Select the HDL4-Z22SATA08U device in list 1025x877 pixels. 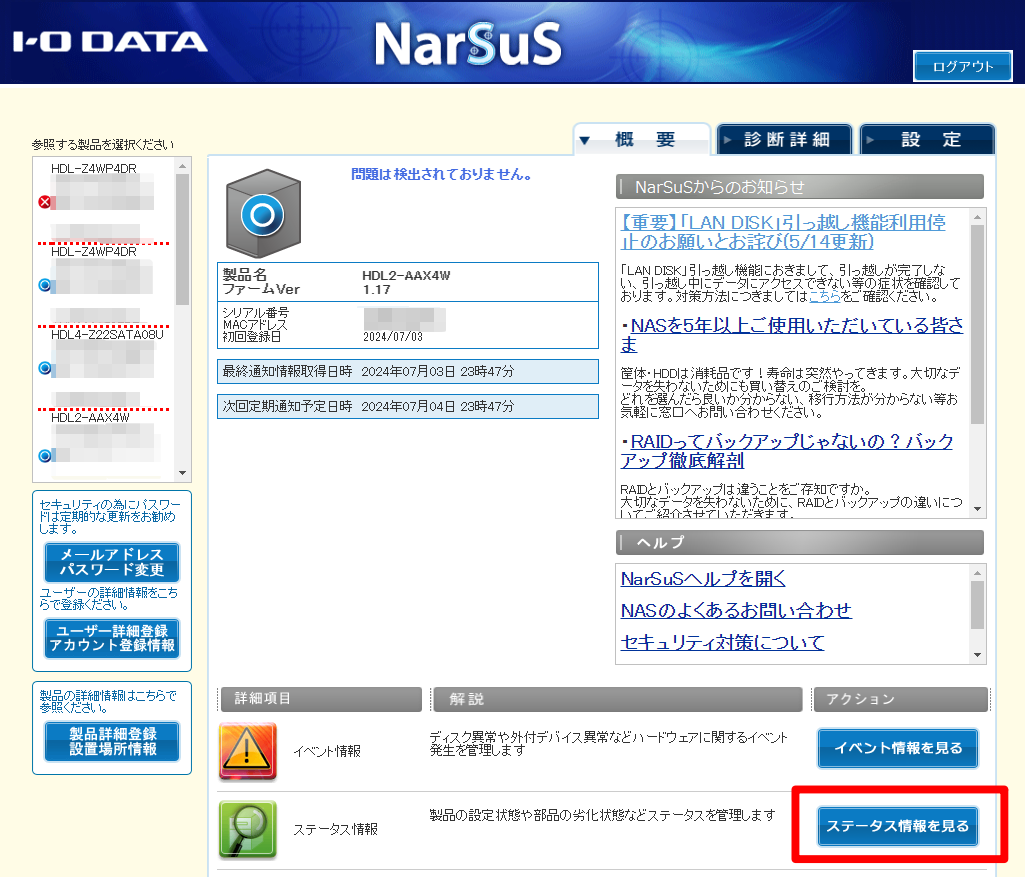point(106,334)
